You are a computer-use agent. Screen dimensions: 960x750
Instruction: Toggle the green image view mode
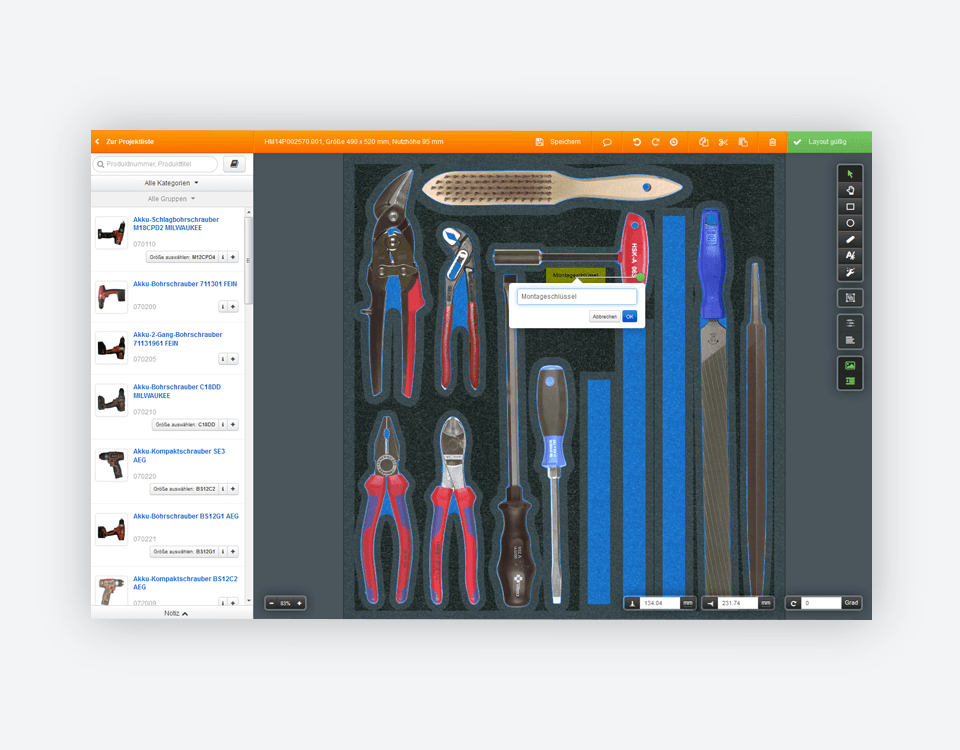tap(850, 366)
